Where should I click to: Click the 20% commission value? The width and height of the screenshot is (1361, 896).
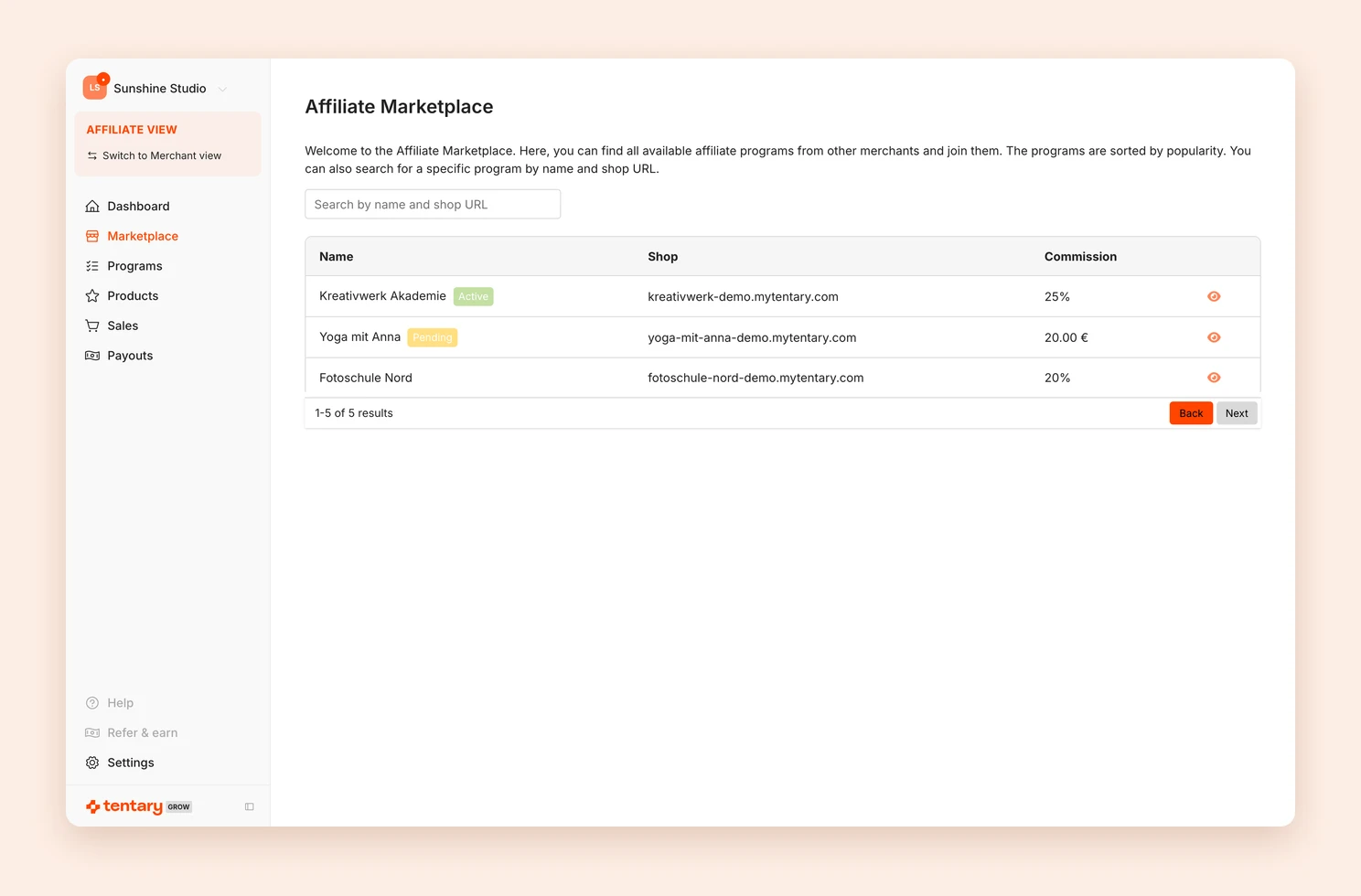coord(1057,378)
